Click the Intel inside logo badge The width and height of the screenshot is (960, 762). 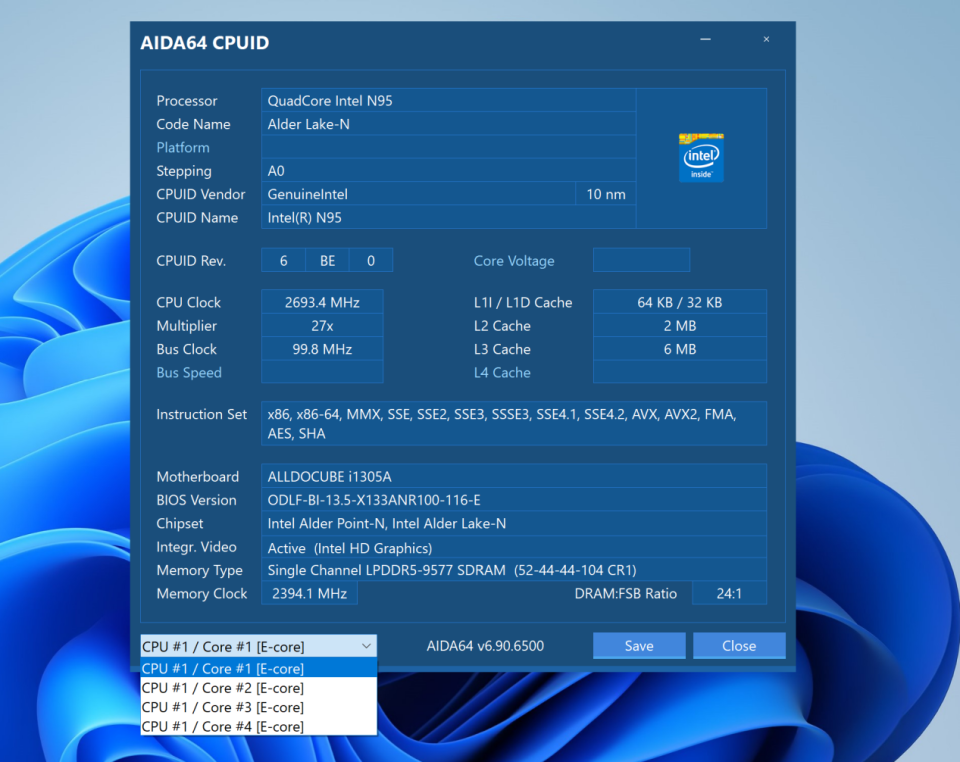701,157
